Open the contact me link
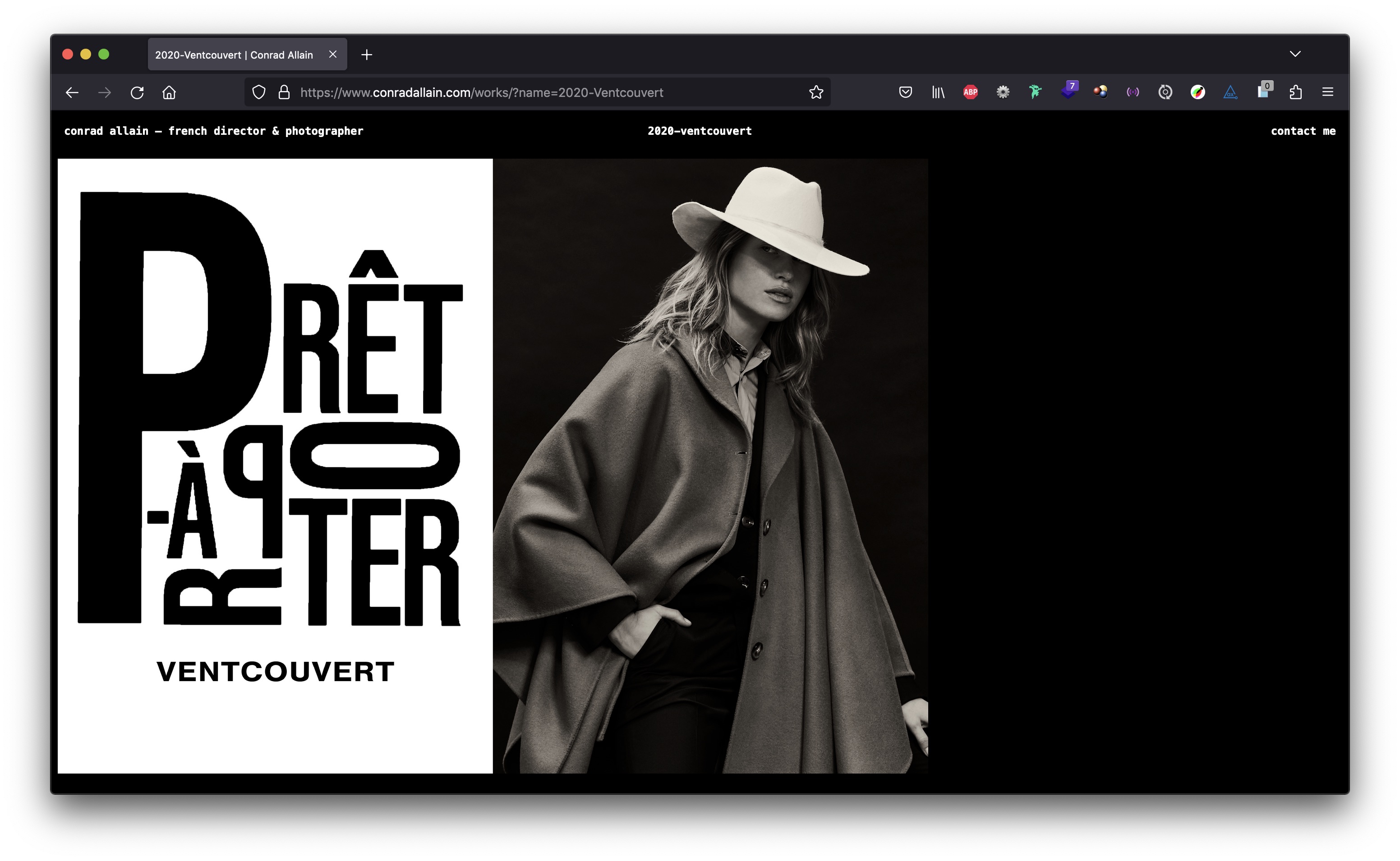 tap(1303, 131)
